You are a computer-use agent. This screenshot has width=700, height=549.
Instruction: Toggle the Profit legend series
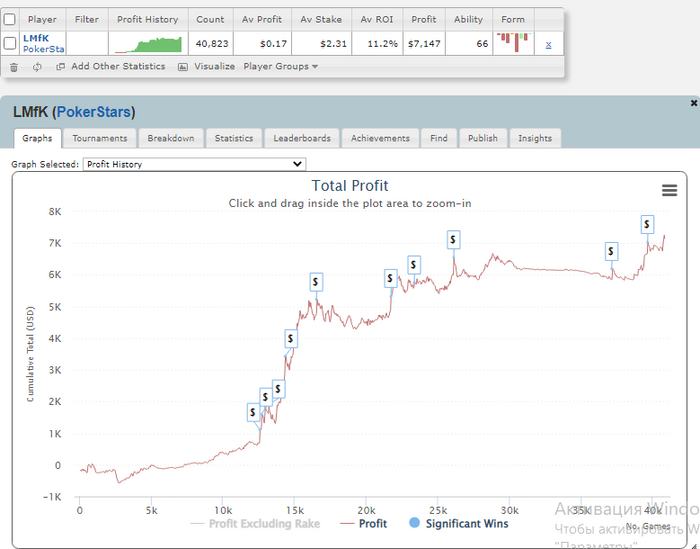pos(364,524)
